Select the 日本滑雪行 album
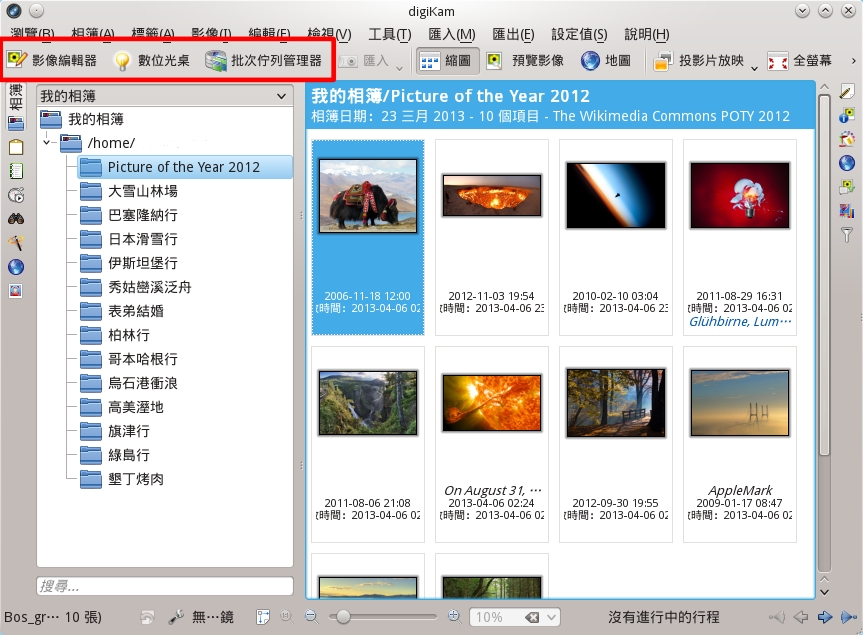The width and height of the screenshot is (863, 635). [129, 239]
